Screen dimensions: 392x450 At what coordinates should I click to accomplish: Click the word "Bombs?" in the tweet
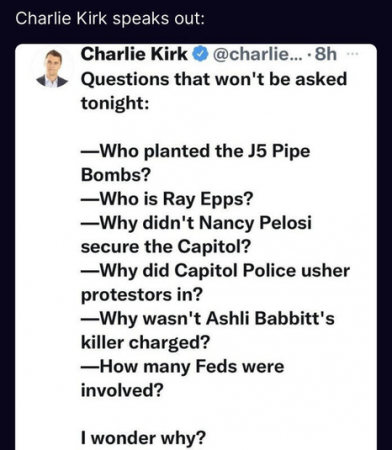pos(116,175)
